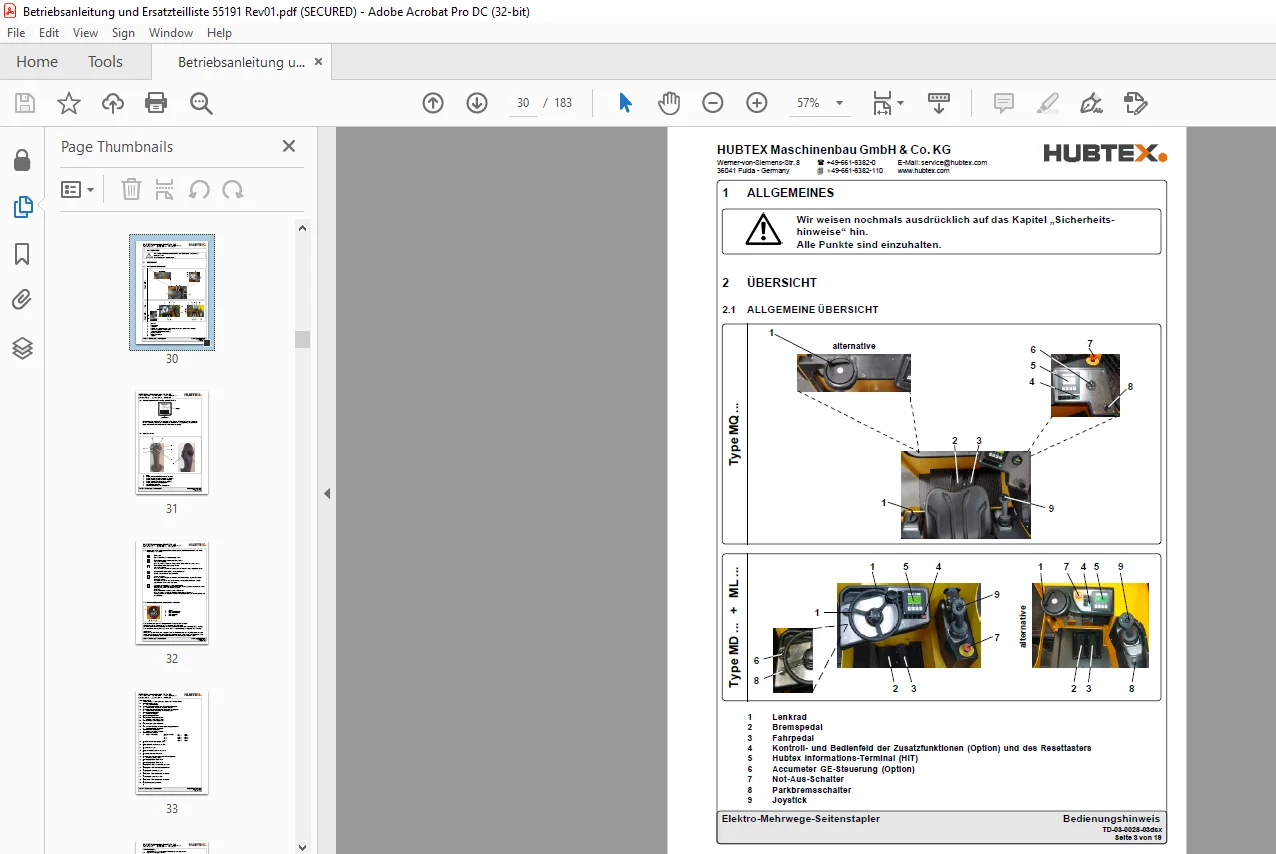Image resolution: width=1276 pixels, height=854 pixels.
Task: Click the legend entry "Parkbremsschalter"
Action: (812, 790)
